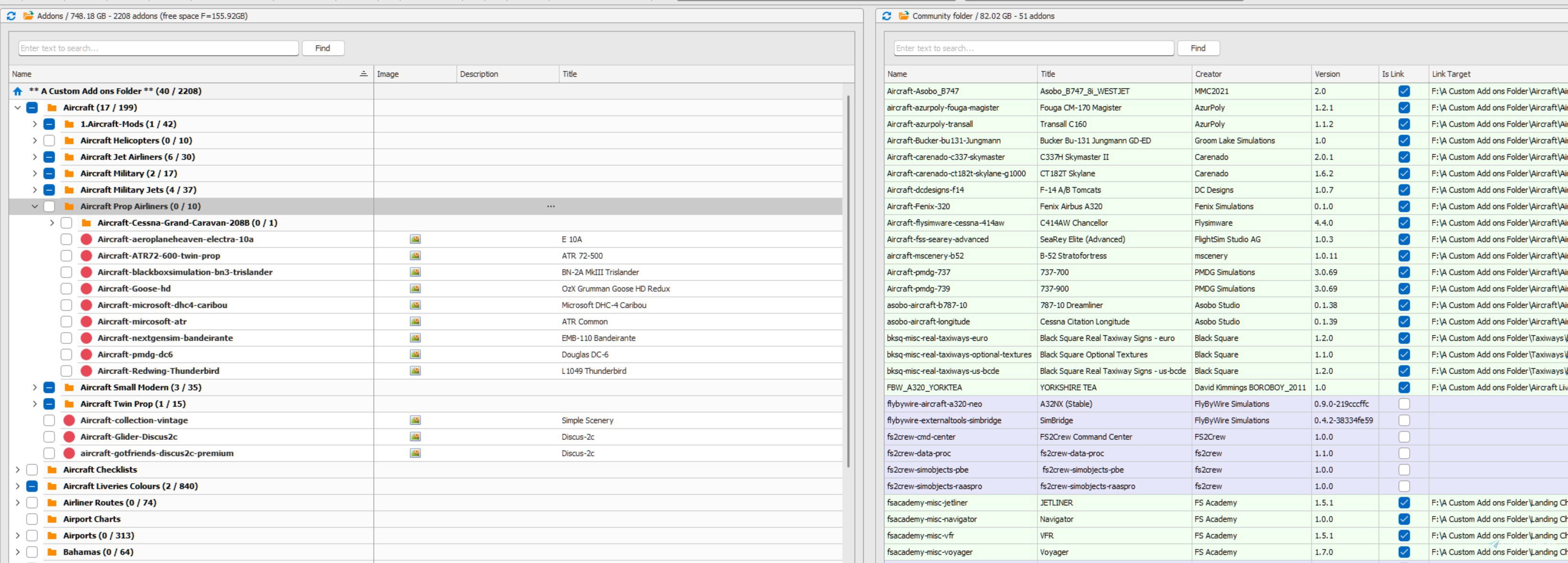The width and height of the screenshot is (1568, 563).
Task: Sort Community list by Creator column
Action: (x=1251, y=73)
